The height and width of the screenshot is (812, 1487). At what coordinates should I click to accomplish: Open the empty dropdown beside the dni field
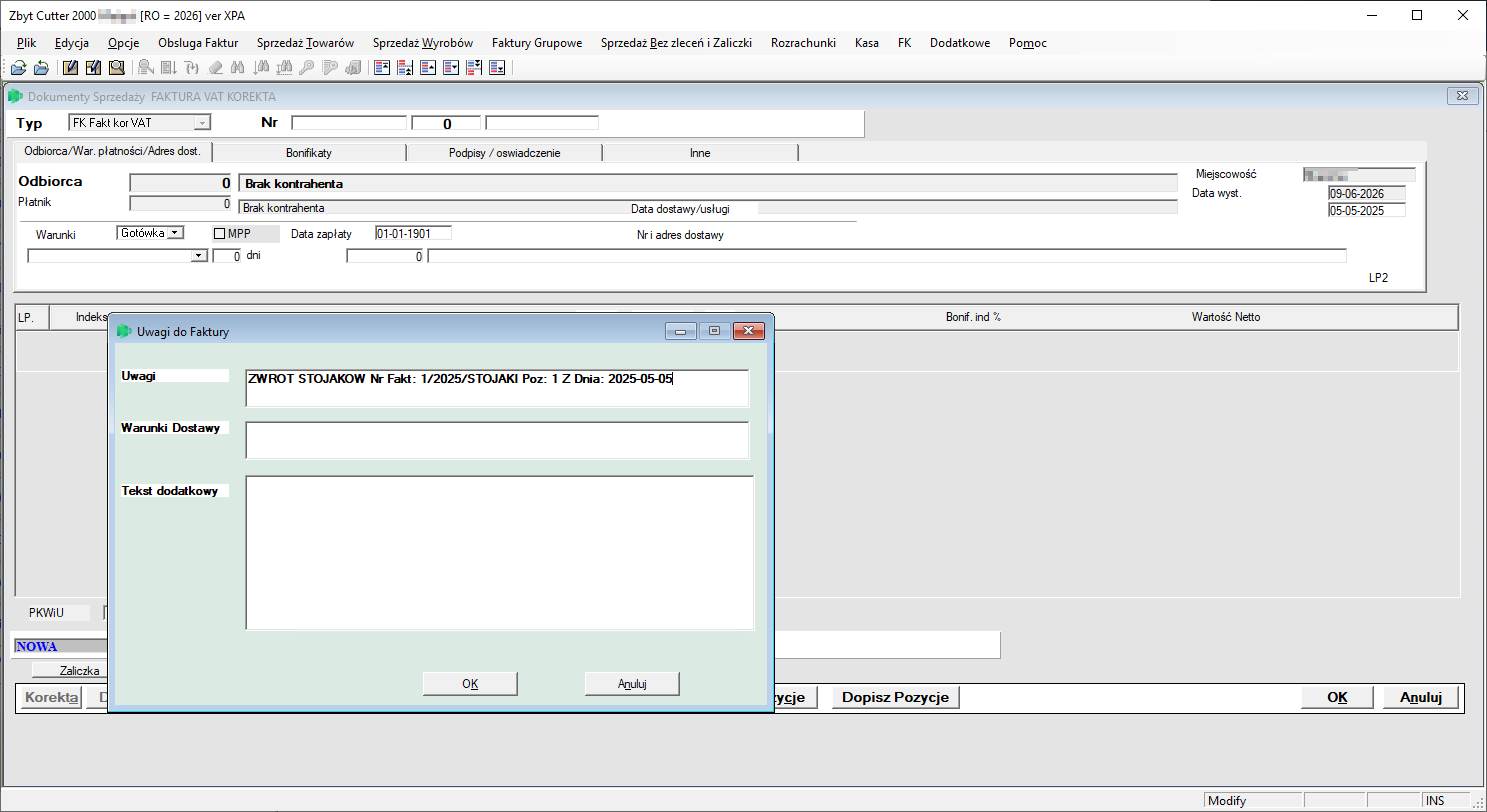[x=199, y=256]
